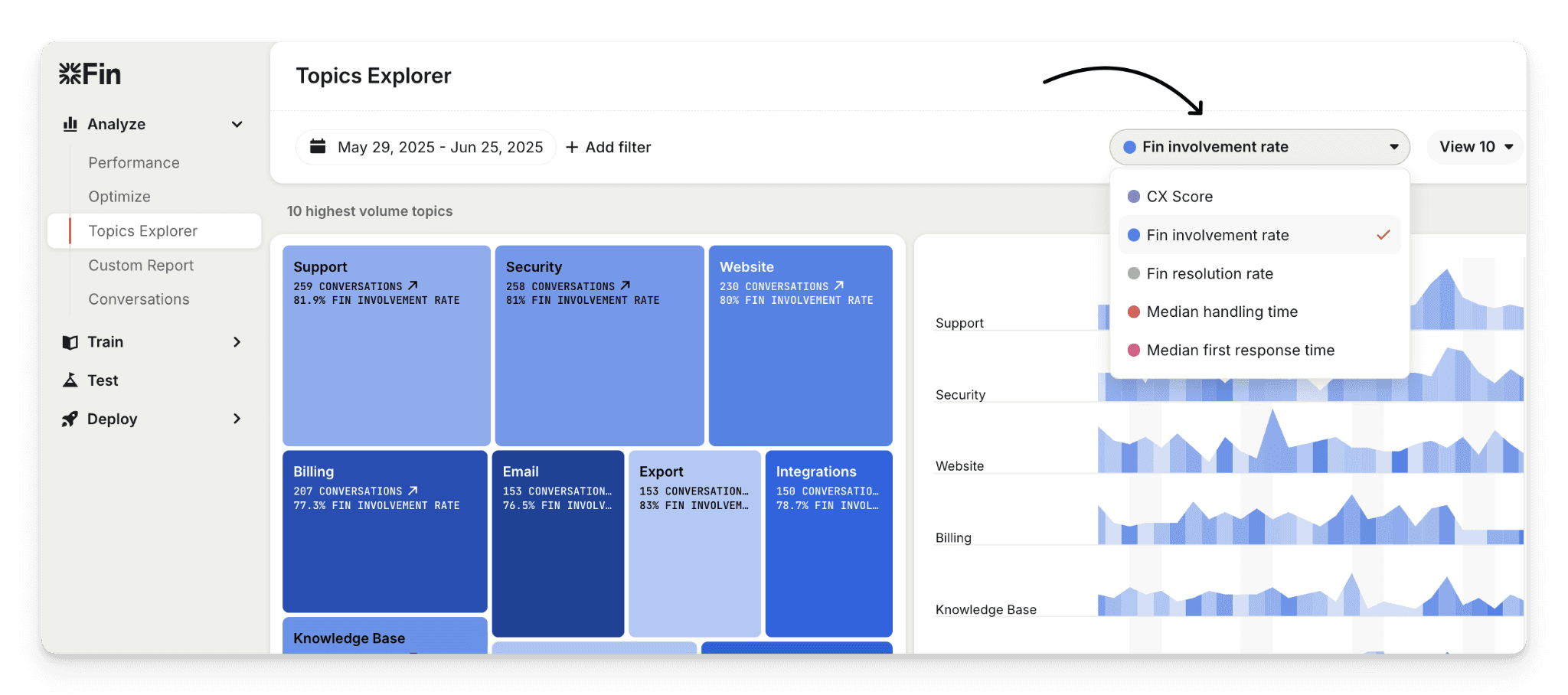Click the gray Fin resolution rate dot
Screen dimensions: 1568x695
1134,273
